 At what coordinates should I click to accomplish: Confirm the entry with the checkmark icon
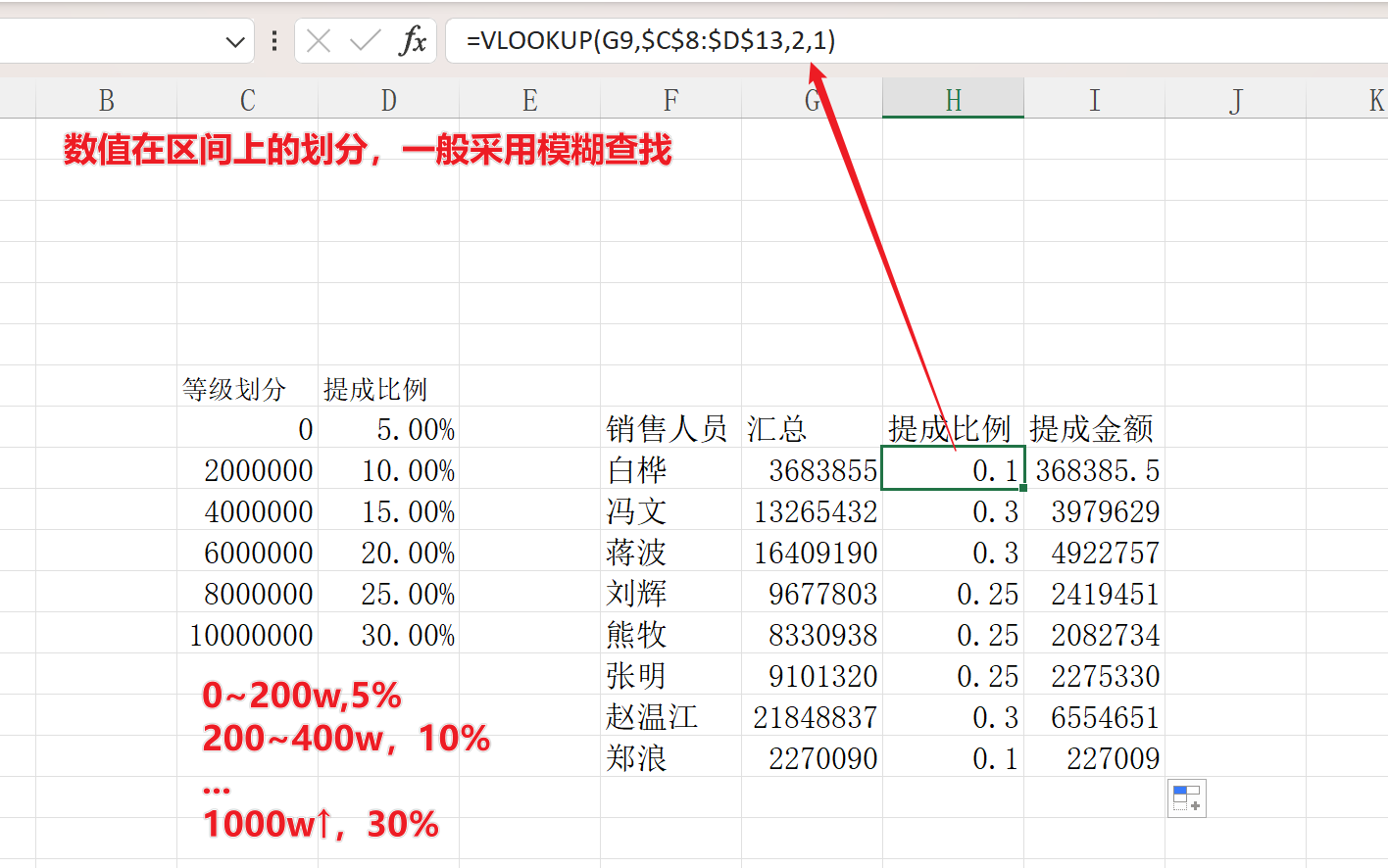(x=364, y=41)
